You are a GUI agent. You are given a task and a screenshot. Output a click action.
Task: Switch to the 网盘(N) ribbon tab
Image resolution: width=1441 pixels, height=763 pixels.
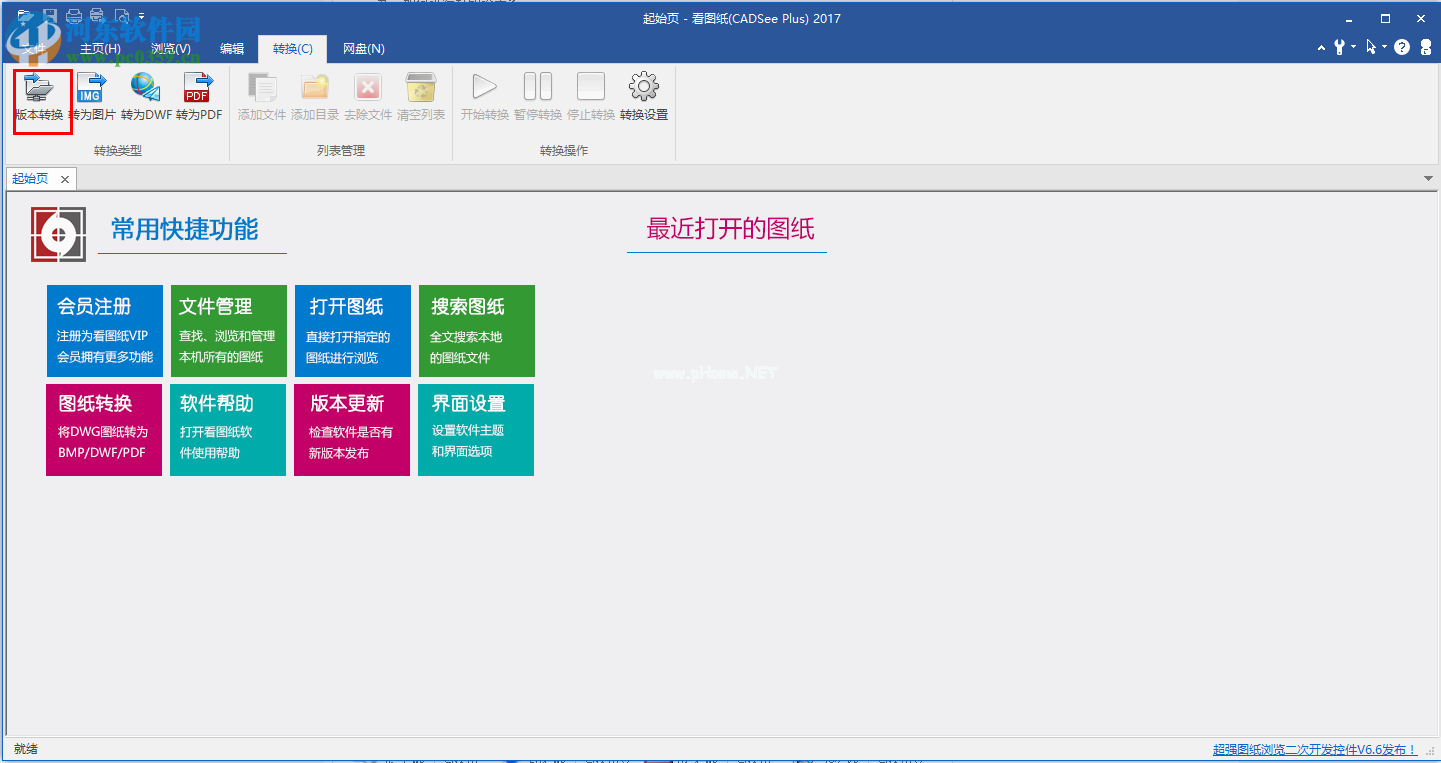[x=364, y=49]
